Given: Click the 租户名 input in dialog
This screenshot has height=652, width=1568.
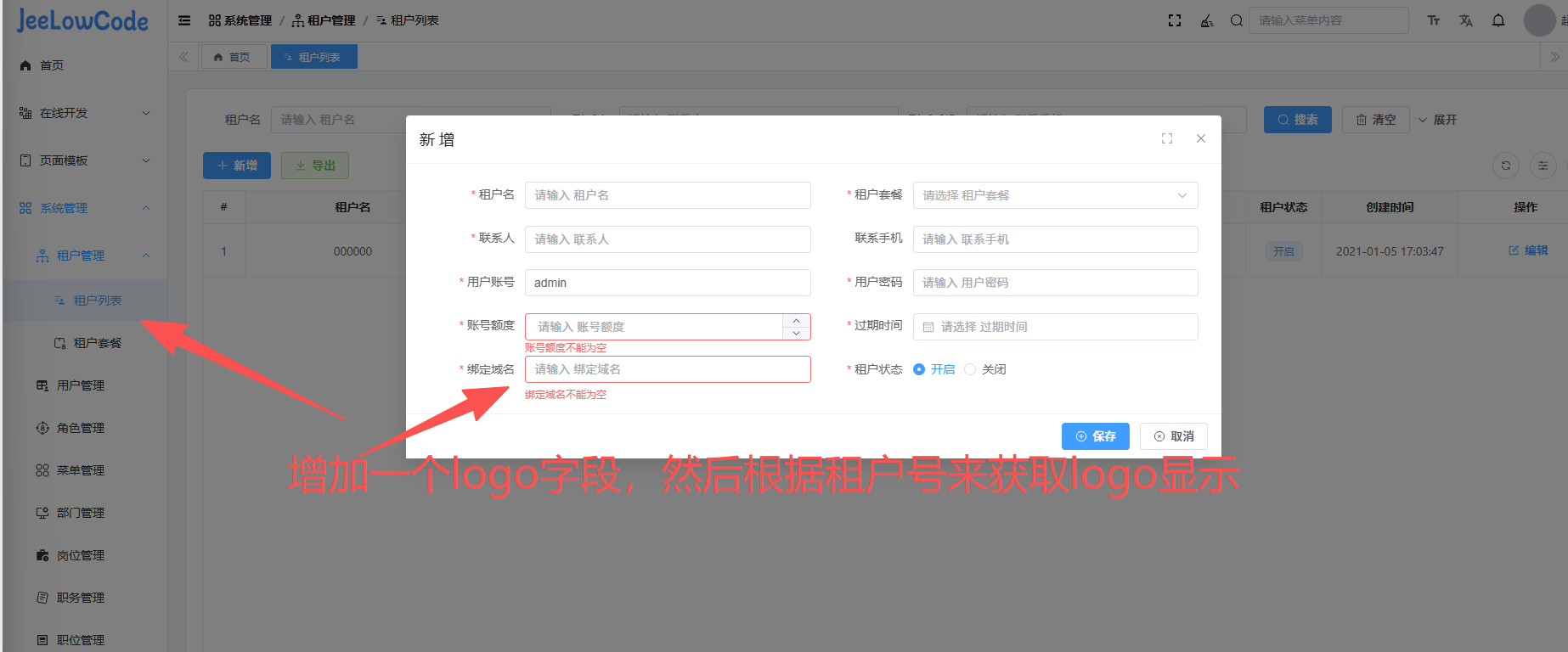Looking at the screenshot, I should (x=668, y=195).
